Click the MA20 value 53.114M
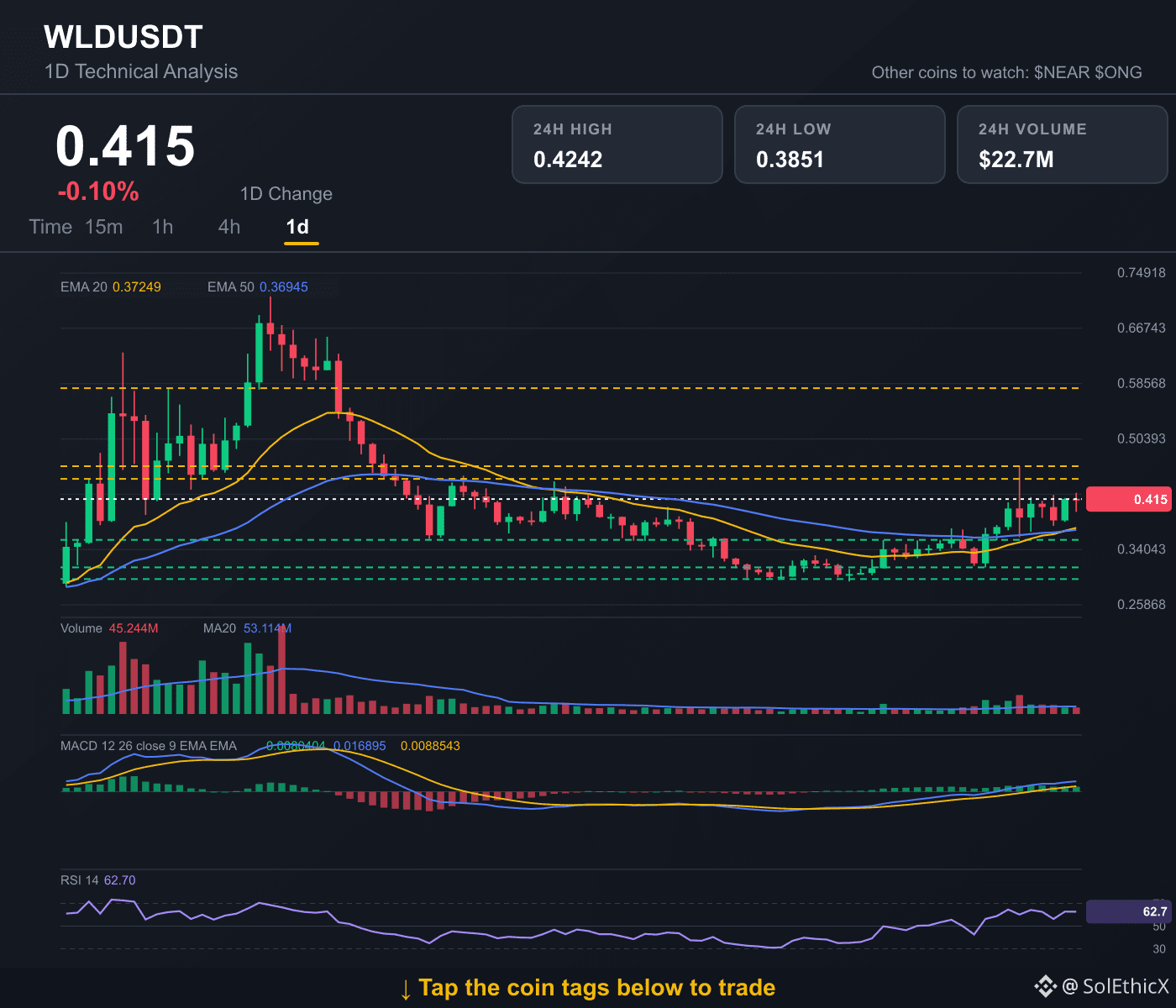 [x=267, y=628]
